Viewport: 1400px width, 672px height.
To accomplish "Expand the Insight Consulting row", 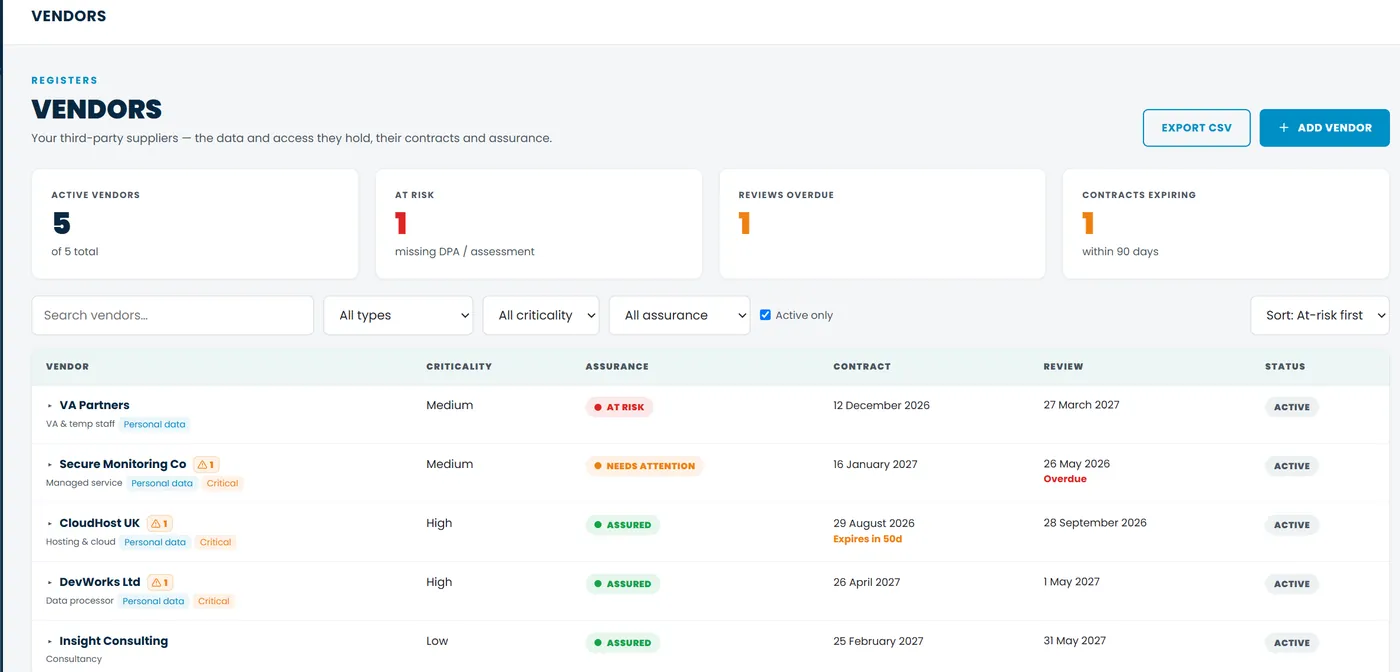I will tap(50, 642).
